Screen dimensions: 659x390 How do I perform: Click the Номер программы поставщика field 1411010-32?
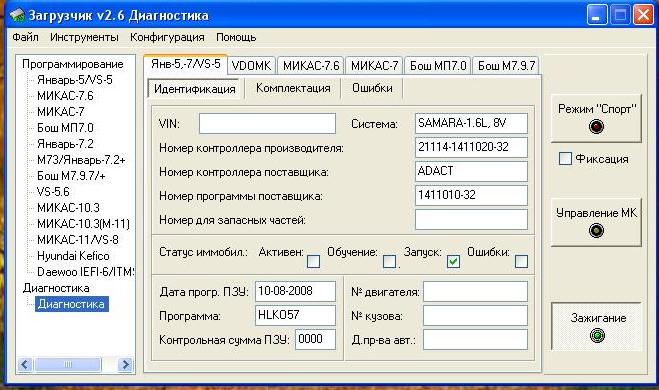coord(471,195)
